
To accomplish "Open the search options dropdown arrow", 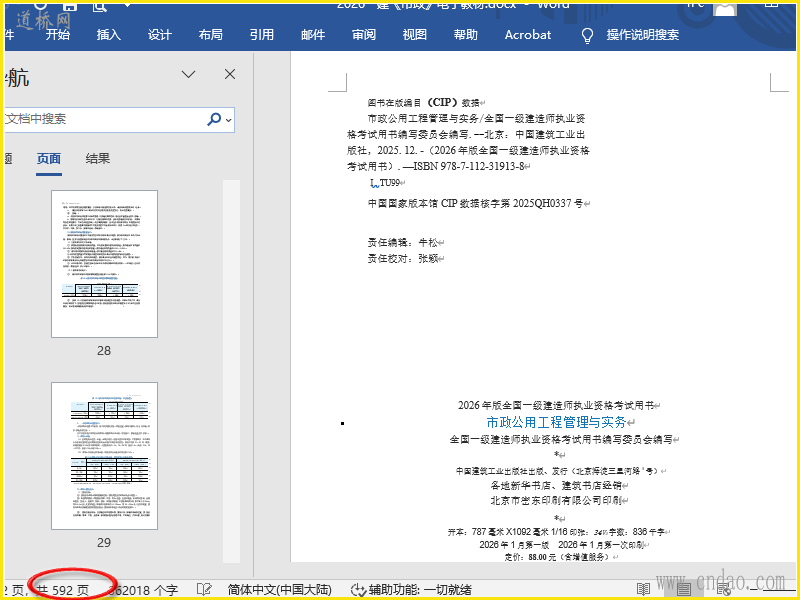I will 229,120.
